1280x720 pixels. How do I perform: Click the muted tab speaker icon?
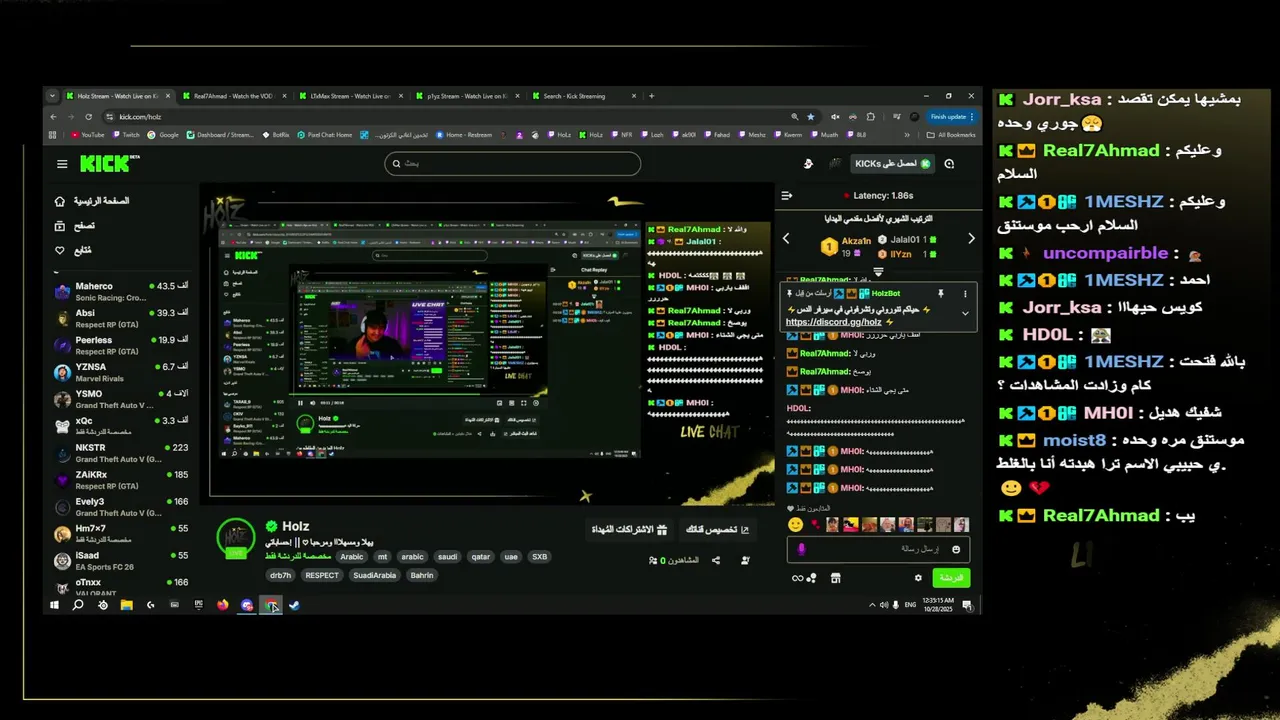(835, 116)
